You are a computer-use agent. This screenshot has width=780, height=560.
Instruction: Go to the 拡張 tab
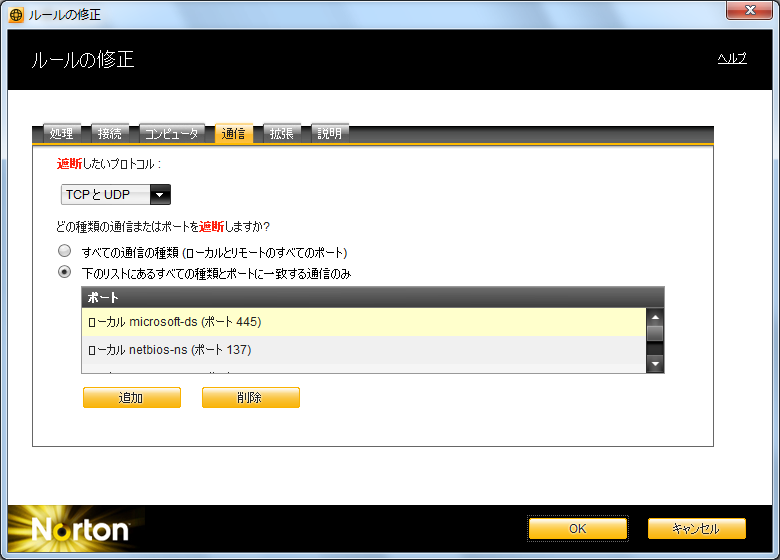tap(282, 133)
